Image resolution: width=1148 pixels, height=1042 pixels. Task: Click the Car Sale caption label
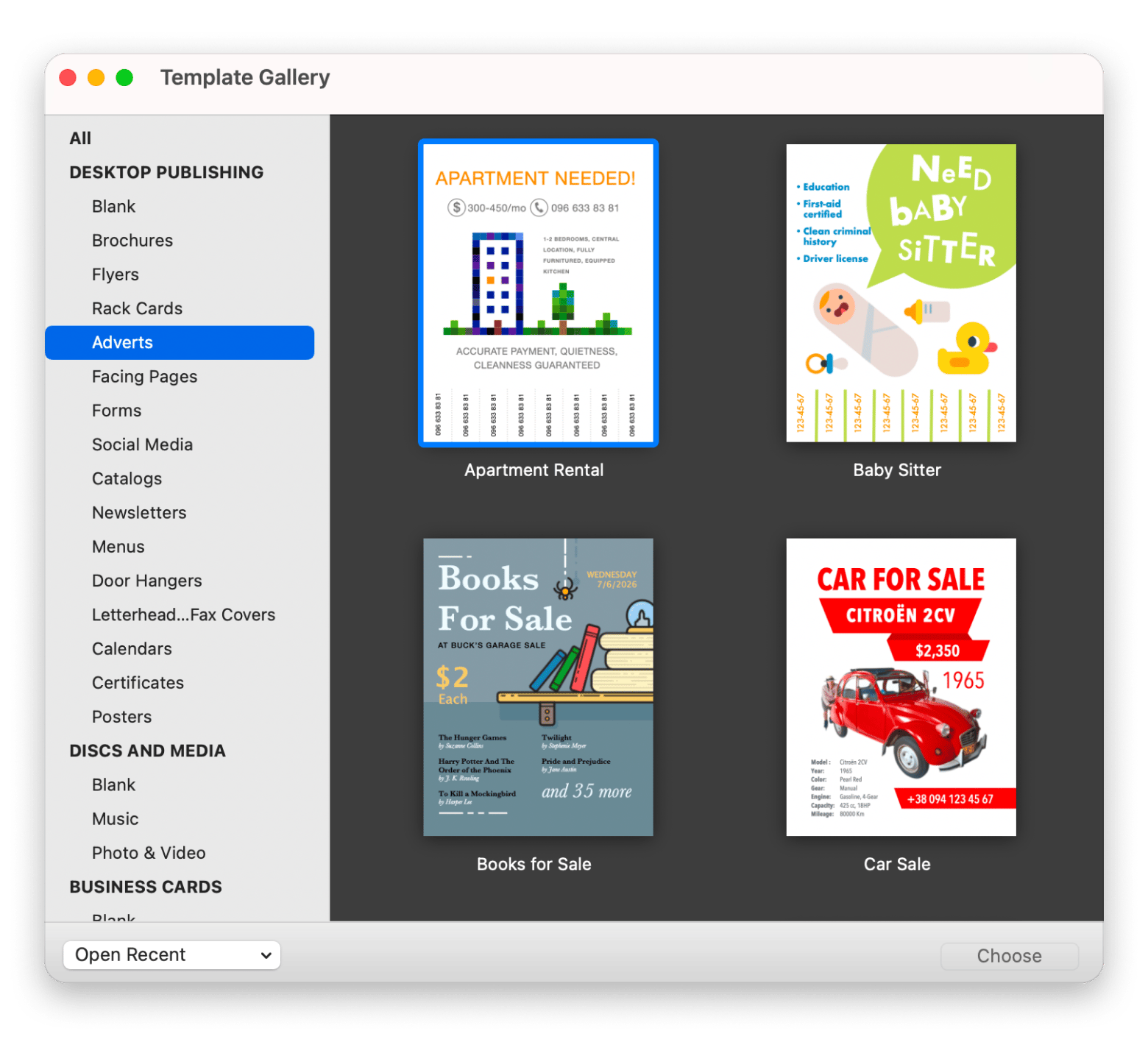(x=897, y=865)
